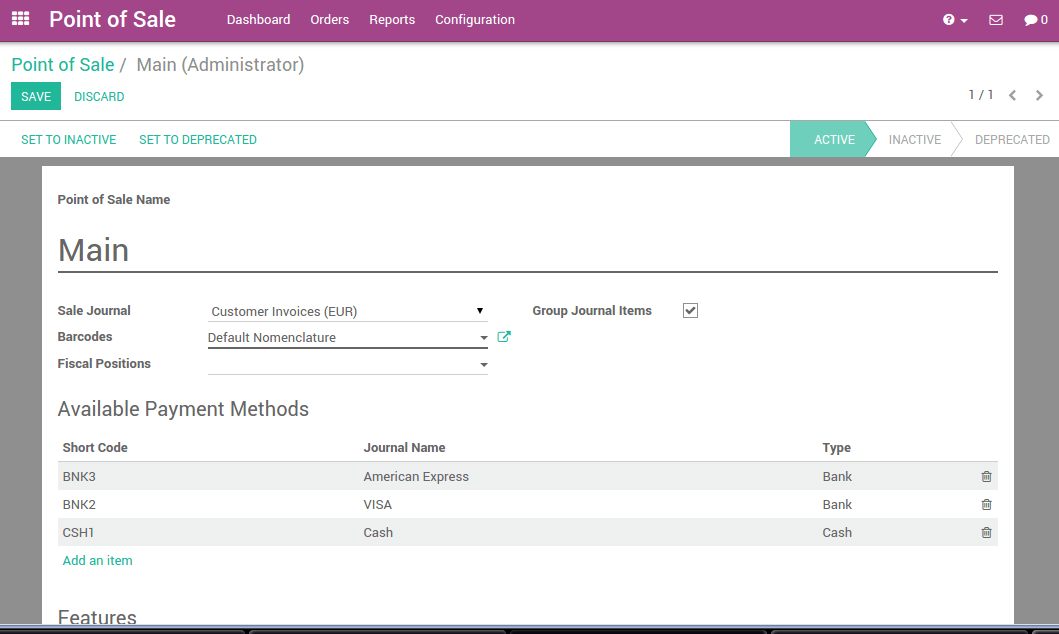Image resolution: width=1059 pixels, height=634 pixels.
Task: Expand the Fiscal Positions dropdown
Action: (484, 365)
